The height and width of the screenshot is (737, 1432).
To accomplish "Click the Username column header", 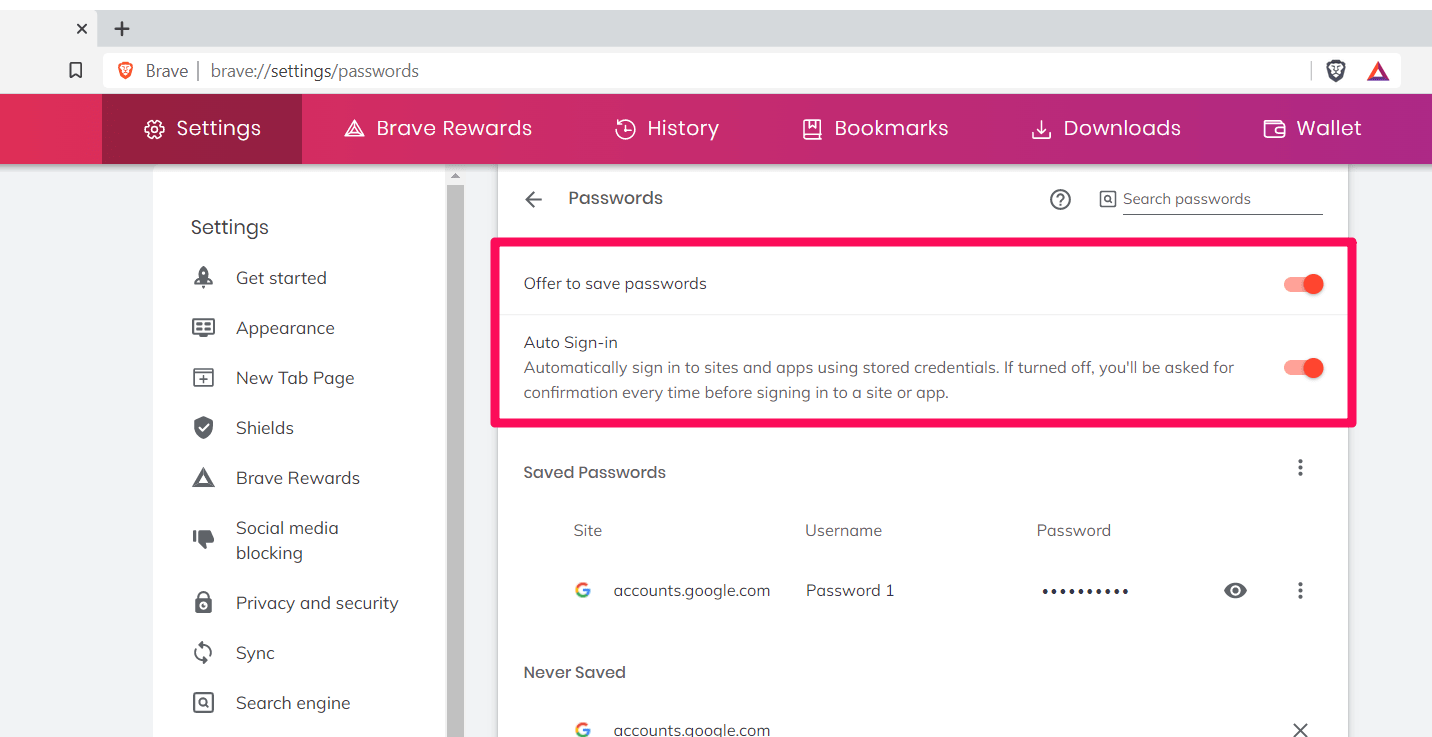I will point(843,531).
